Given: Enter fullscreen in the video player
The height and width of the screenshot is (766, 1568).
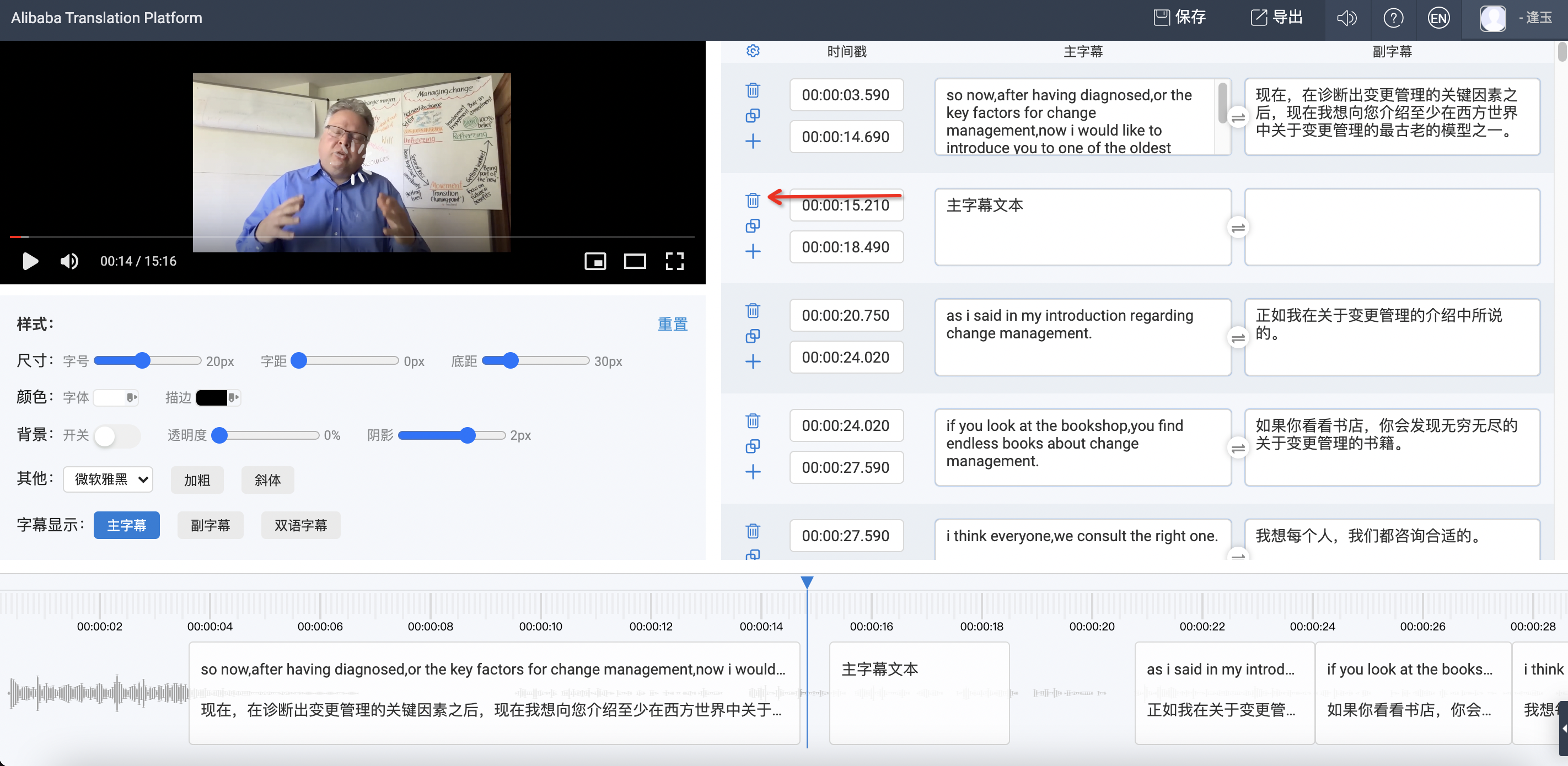Looking at the screenshot, I should coord(674,262).
